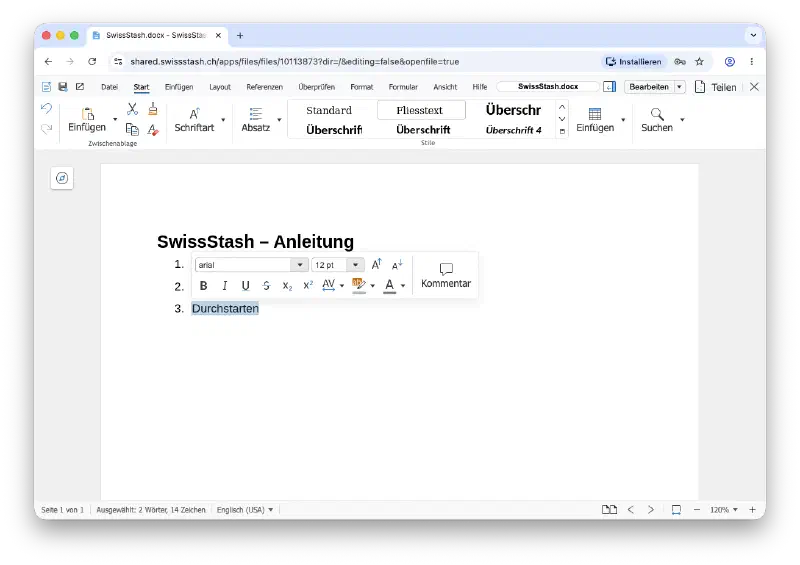Apply the Fliesstext style

tap(421, 110)
